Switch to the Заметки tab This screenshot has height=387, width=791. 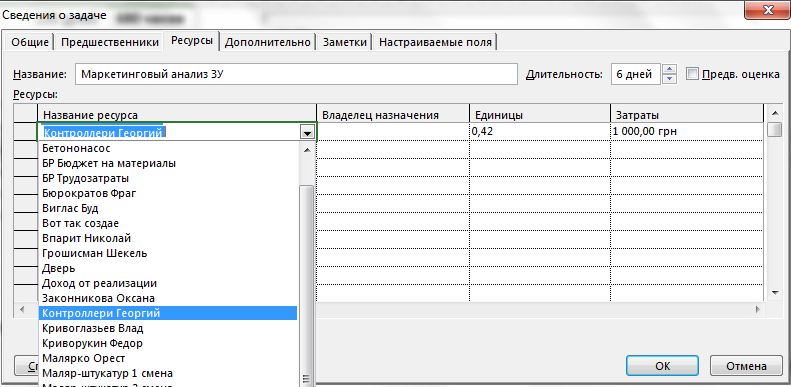pyautogui.click(x=345, y=42)
